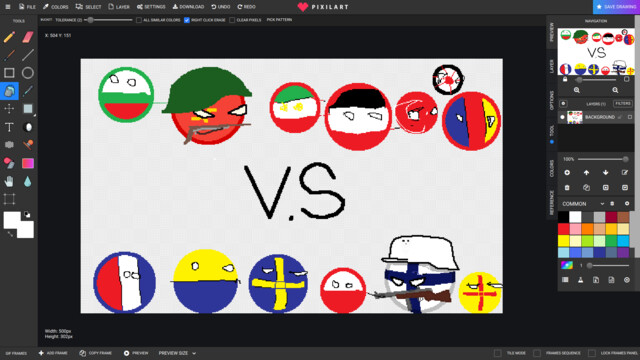The height and width of the screenshot is (360, 640).
Task: Hide the Background layer visibility
Action: [x=562, y=117]
